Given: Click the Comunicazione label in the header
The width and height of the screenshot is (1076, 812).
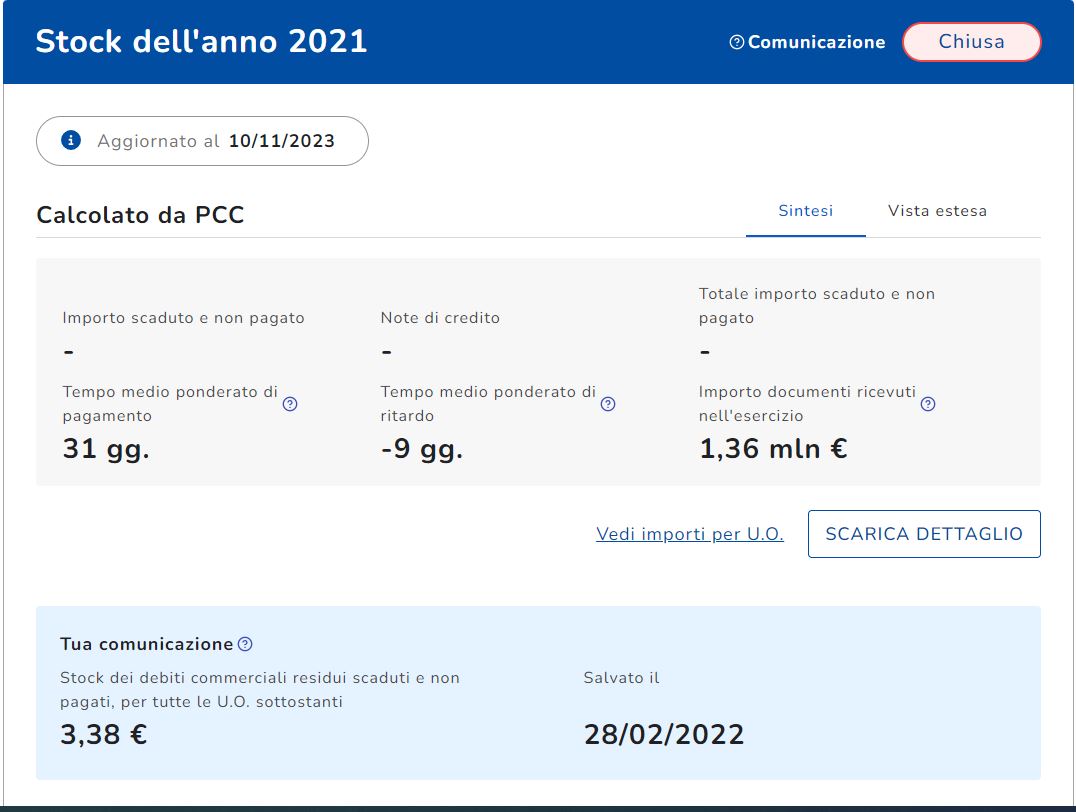Looking at the screenshot, I should click(x=816, y=42).
